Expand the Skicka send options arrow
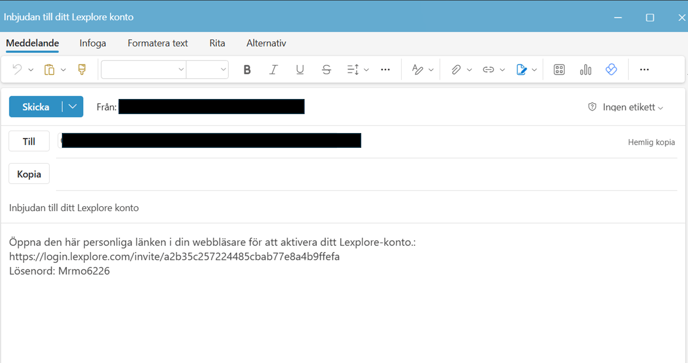The width and height of the screenshot is (688, 363). (x=73, y=107)
